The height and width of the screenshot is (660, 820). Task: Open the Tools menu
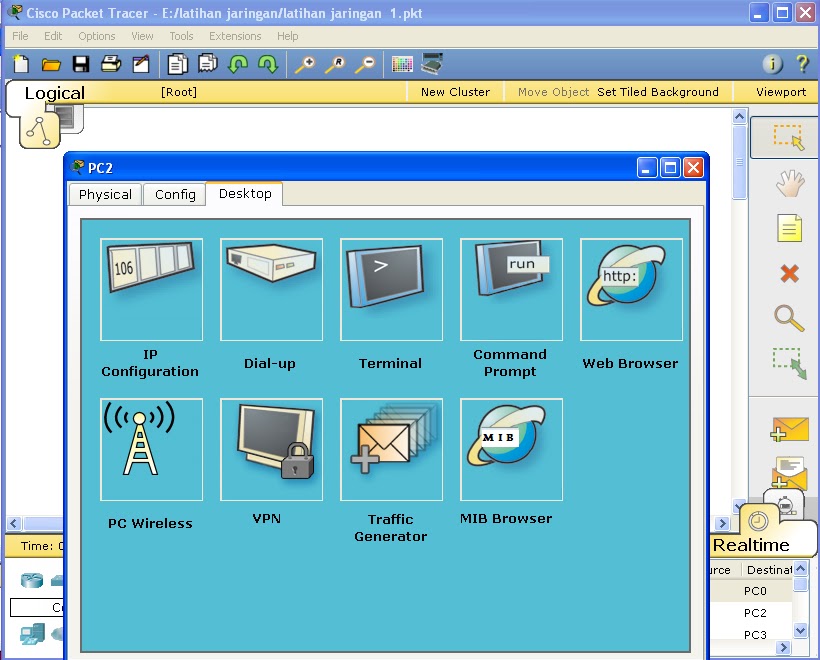tap(181, 36)
